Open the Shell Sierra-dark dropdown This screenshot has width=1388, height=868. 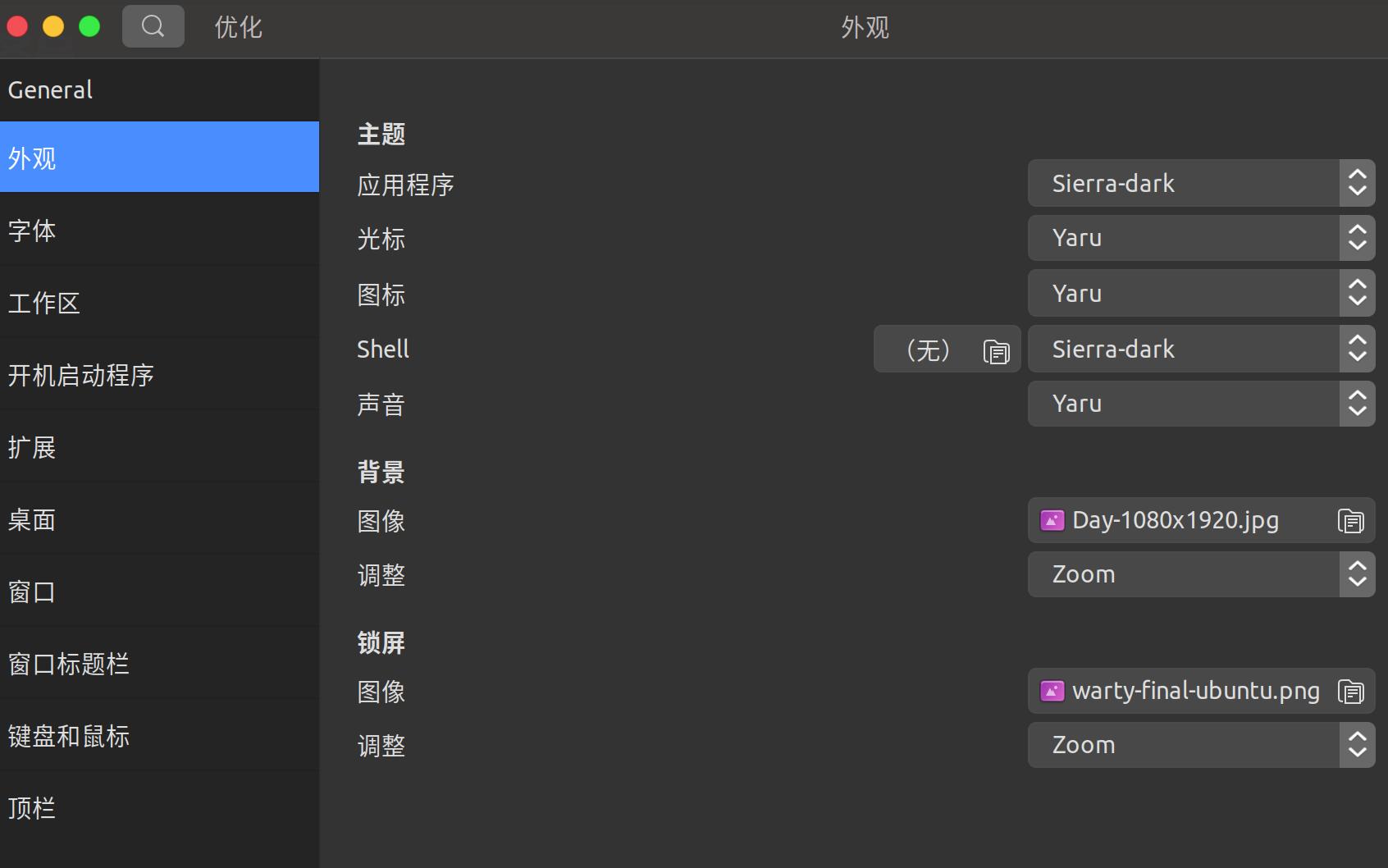(1202, 349)
